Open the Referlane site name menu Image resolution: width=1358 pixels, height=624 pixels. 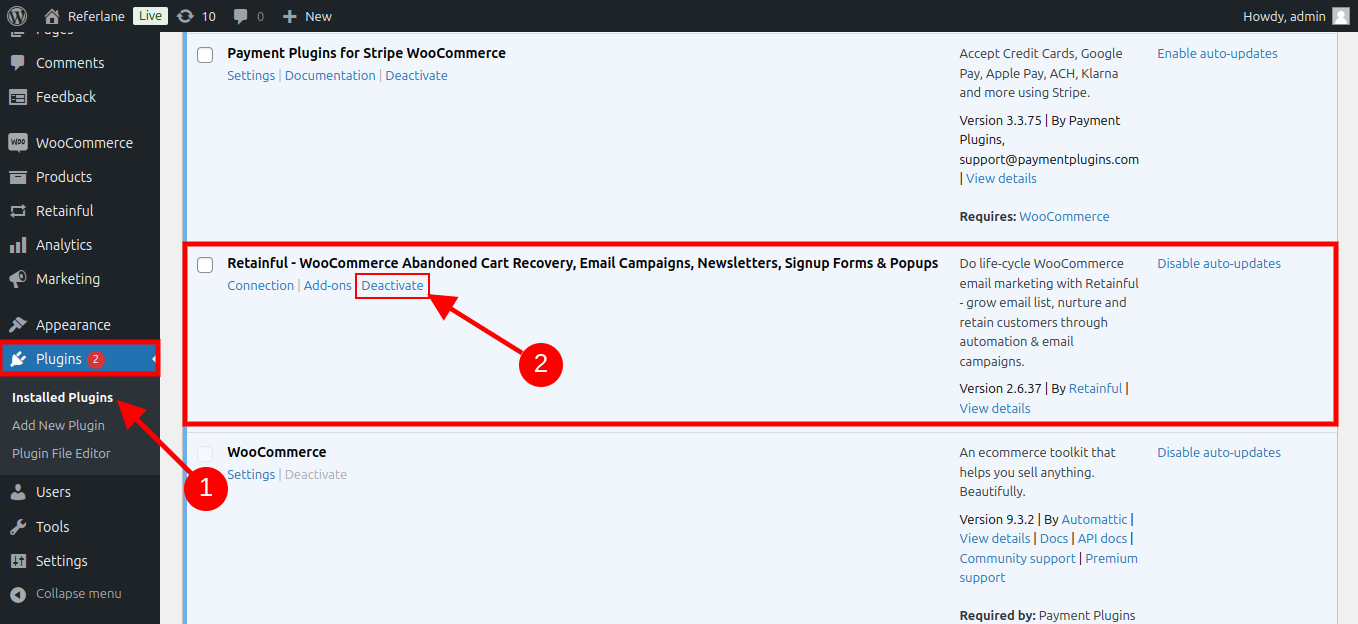[x=96, y=16]
